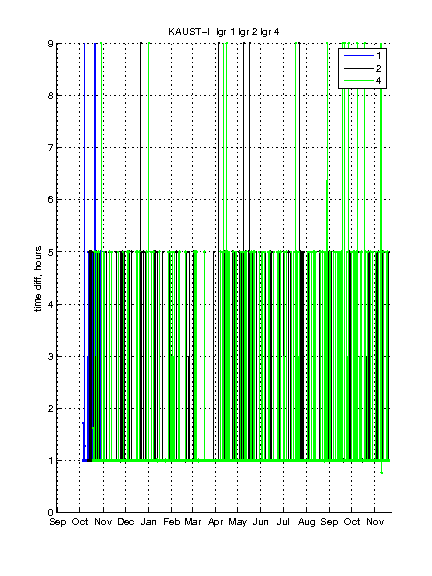Click the Feb tick label on the x-axis
The width and height of the screenshot is (432, 576).
coord(172,522)
